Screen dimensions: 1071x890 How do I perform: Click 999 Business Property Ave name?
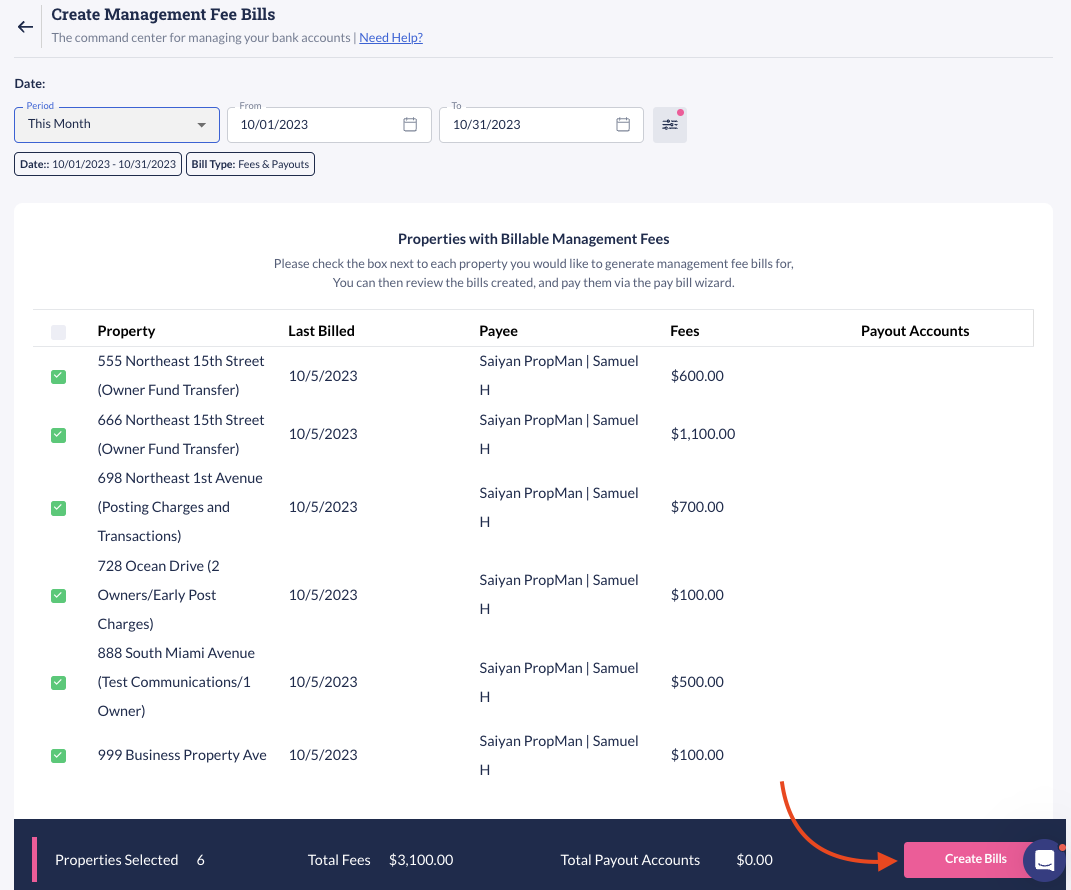[x=182, y=755]
